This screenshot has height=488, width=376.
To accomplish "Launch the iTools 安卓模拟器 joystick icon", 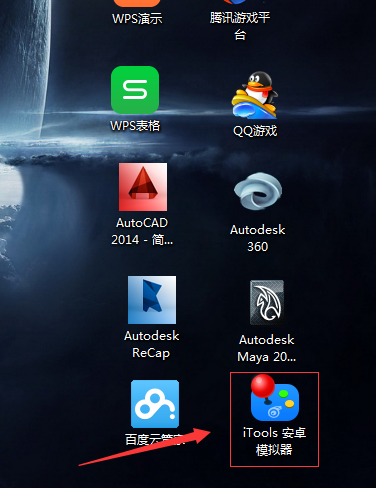I will point(274,398).
